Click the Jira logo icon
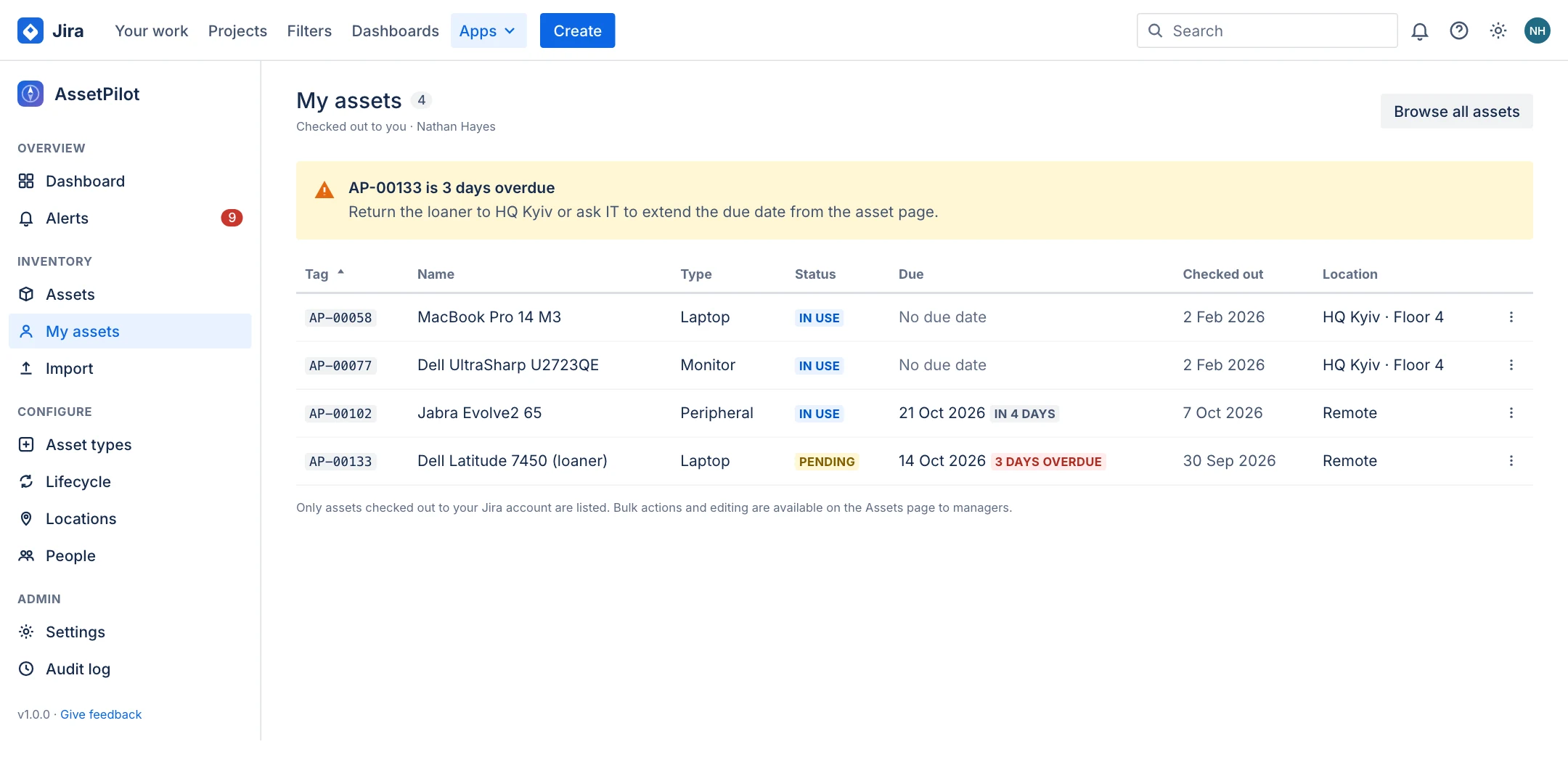 tap(30, 30)
